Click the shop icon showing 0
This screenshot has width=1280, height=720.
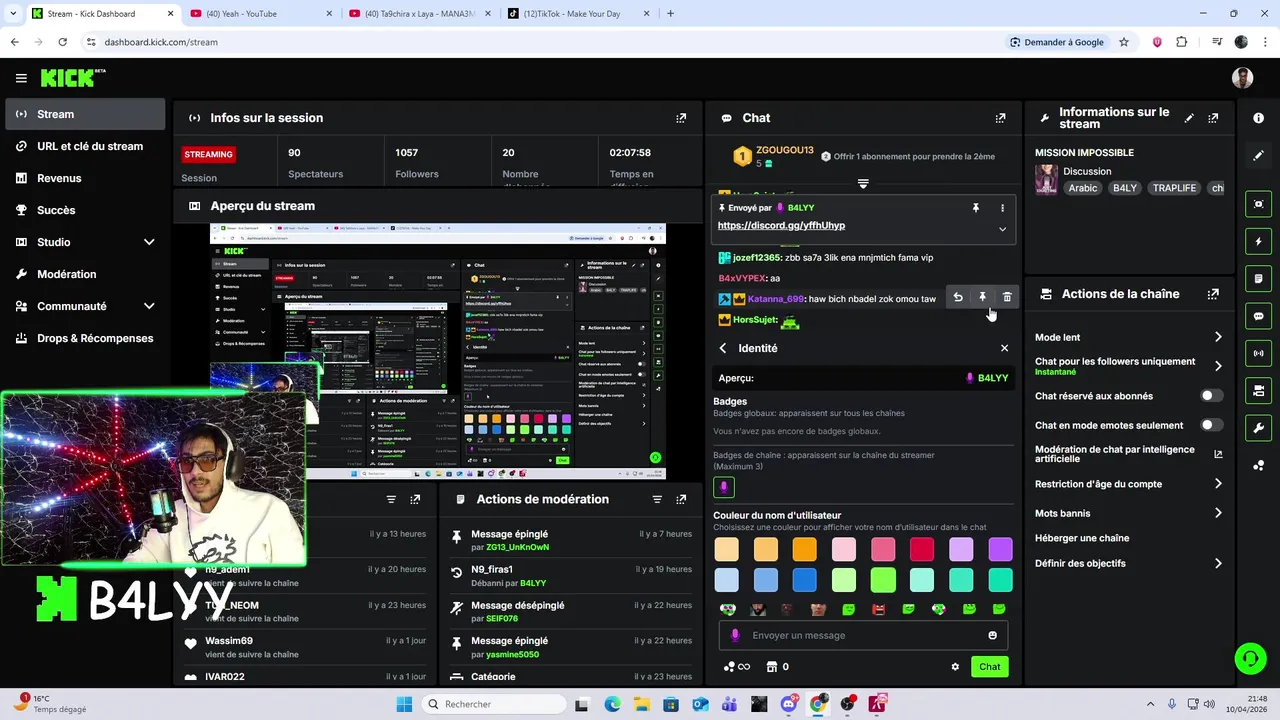(x=777, y=667)
